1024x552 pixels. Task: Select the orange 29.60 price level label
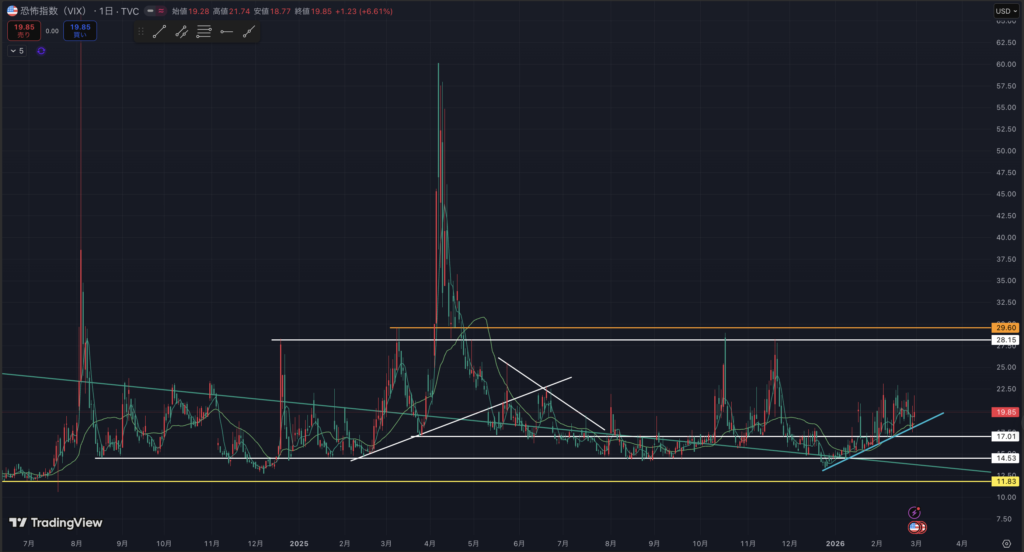(1005, 328)
